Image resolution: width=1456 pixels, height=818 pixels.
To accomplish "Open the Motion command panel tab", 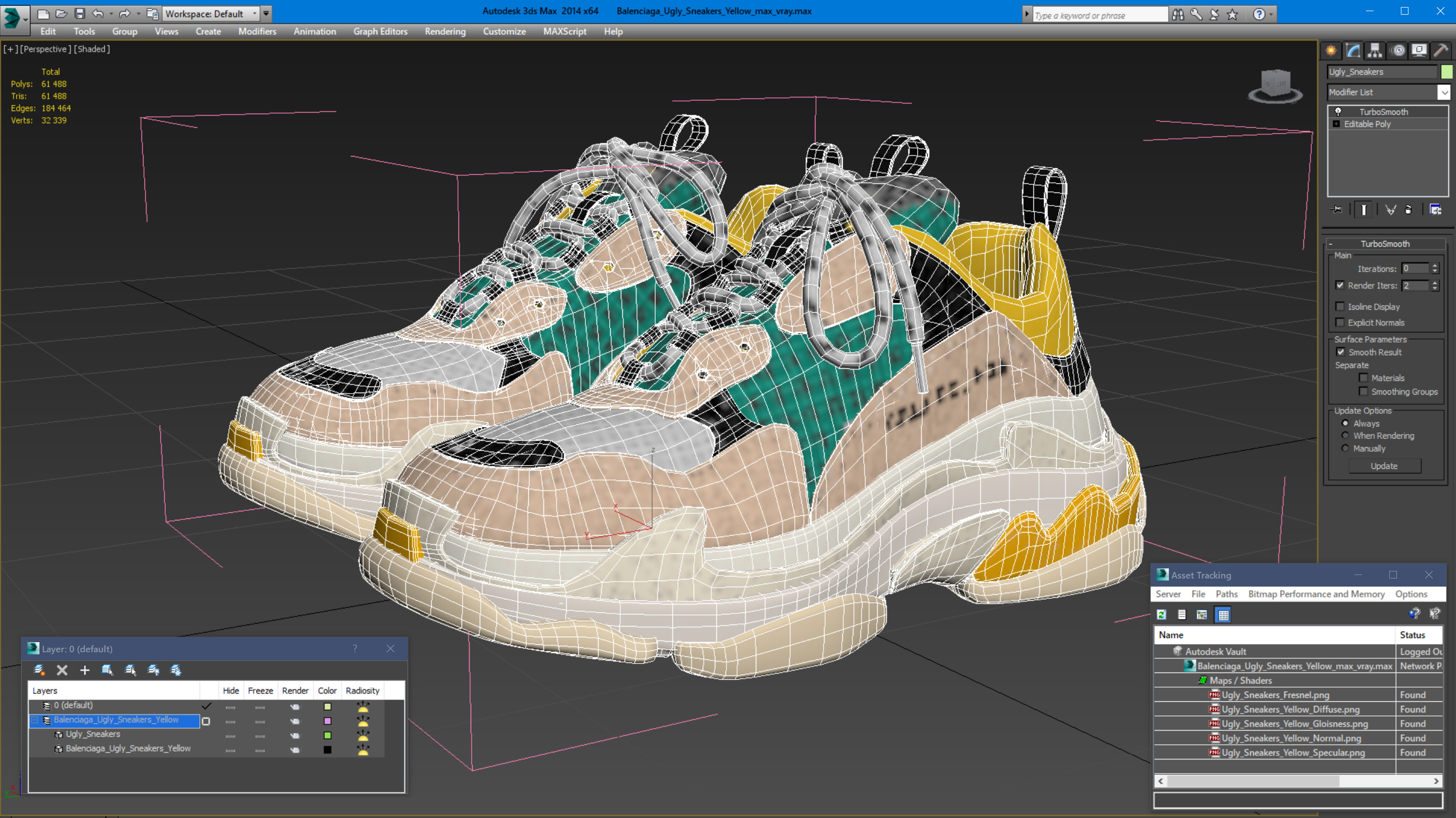I will click(x=1398, y=51).
